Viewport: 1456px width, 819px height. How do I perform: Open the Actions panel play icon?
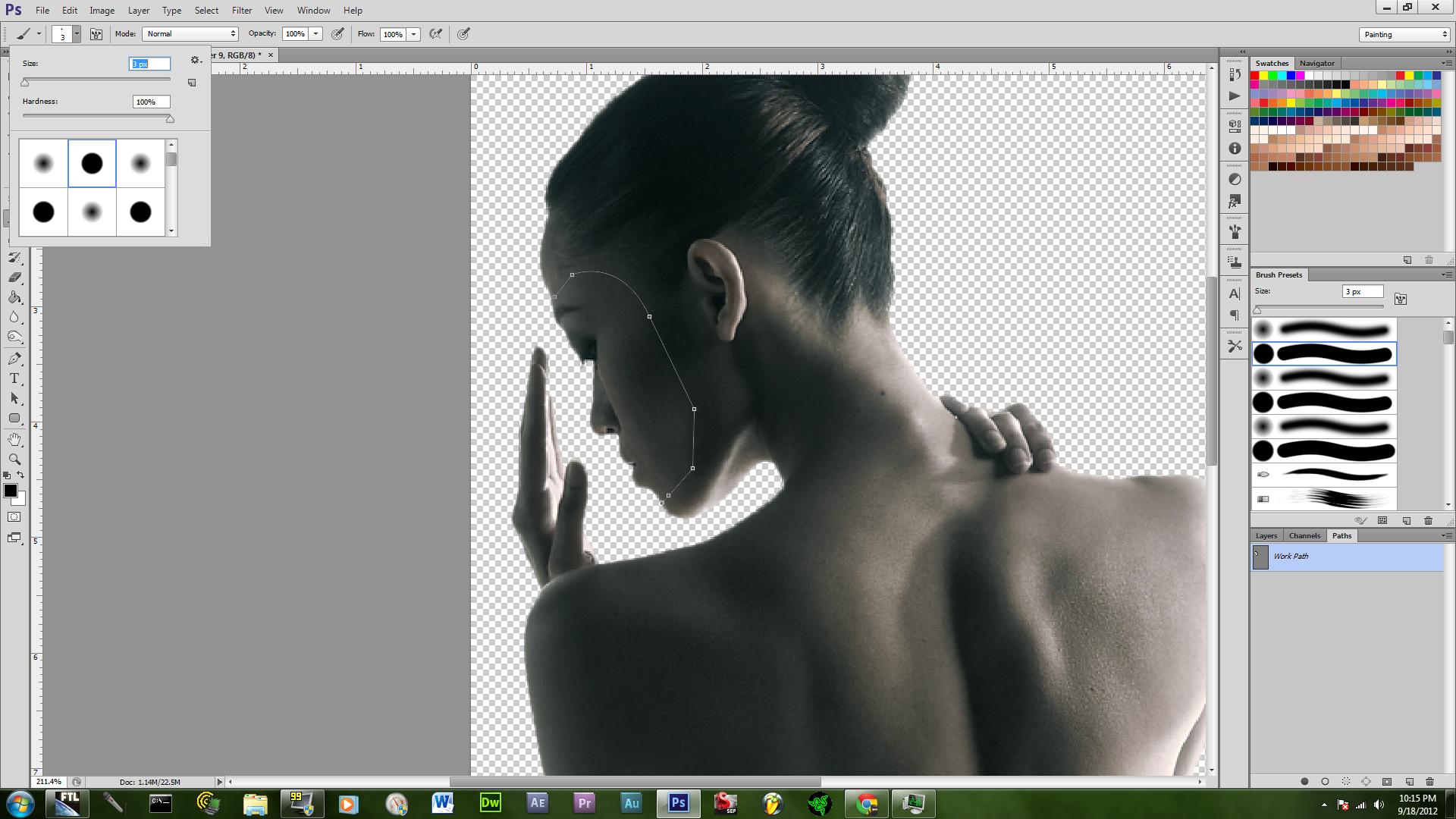1235,96
